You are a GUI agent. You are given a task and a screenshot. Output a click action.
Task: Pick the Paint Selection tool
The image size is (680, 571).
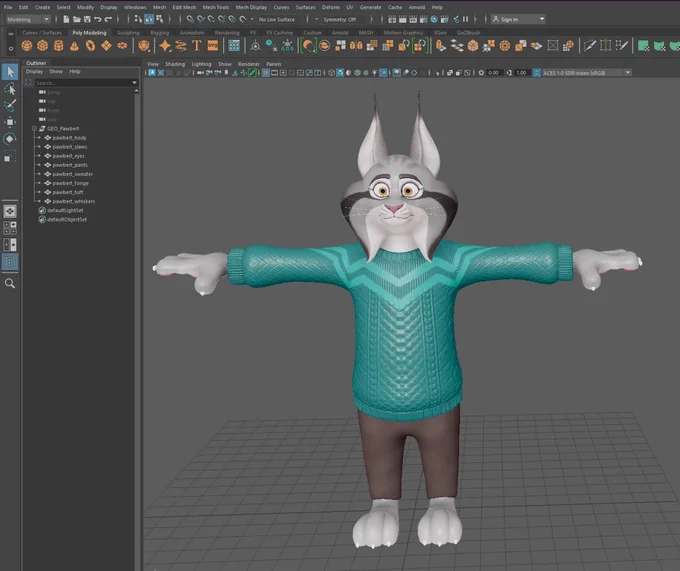pos(10,105)
